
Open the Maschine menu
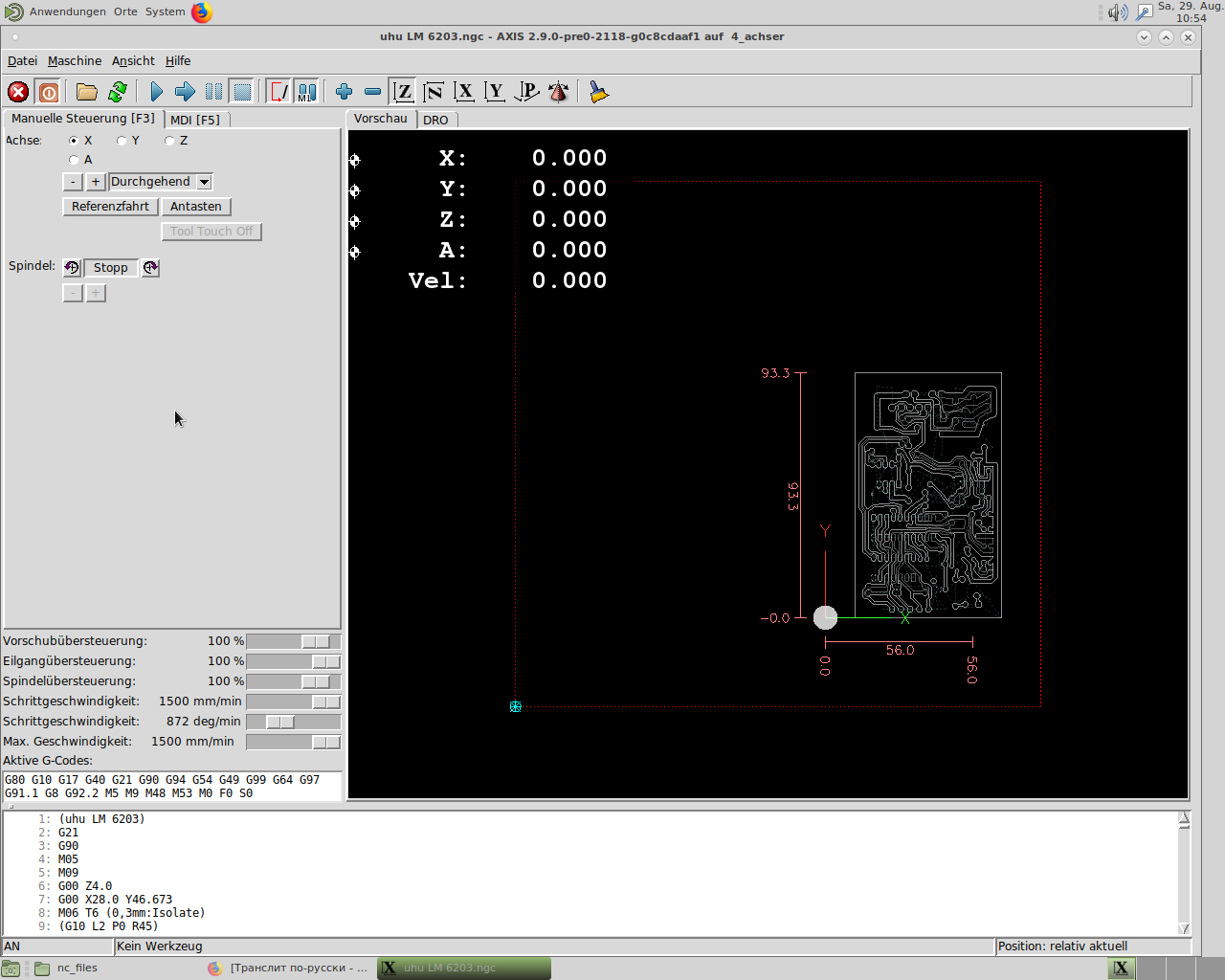[74, 60]
